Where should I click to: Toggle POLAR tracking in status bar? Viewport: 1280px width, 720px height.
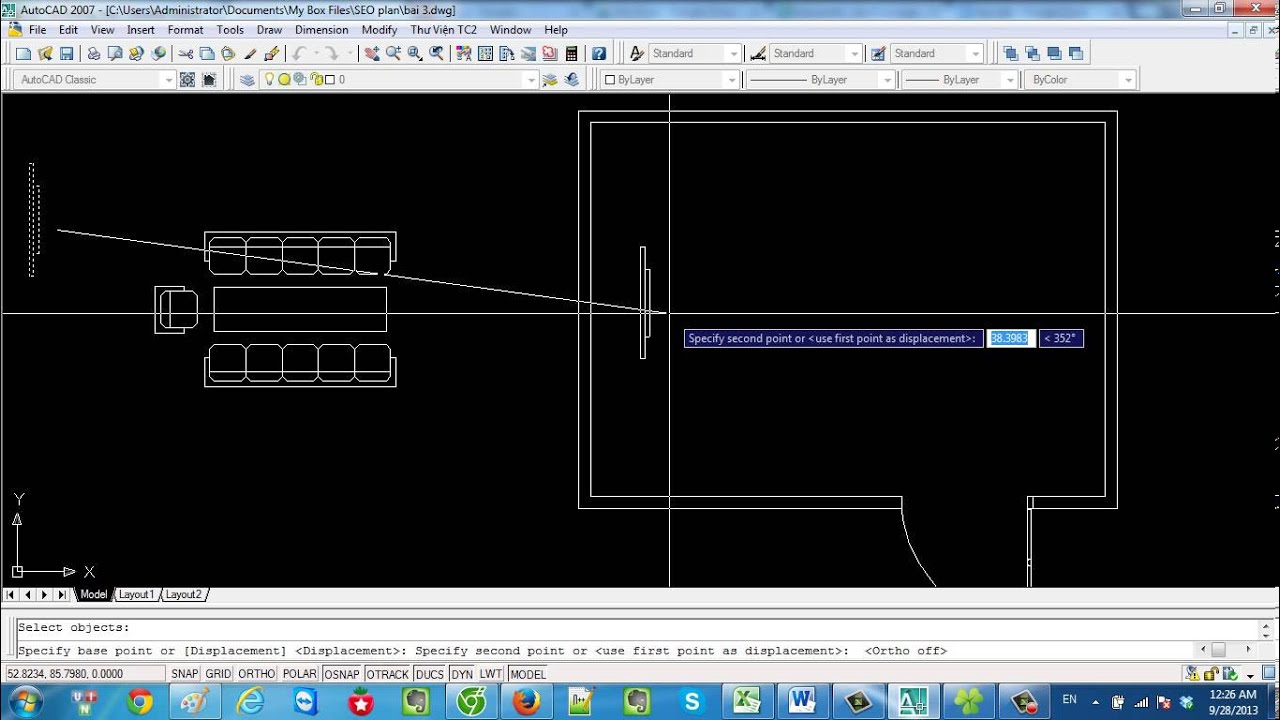pyautogui.click(x=300, y=674)
